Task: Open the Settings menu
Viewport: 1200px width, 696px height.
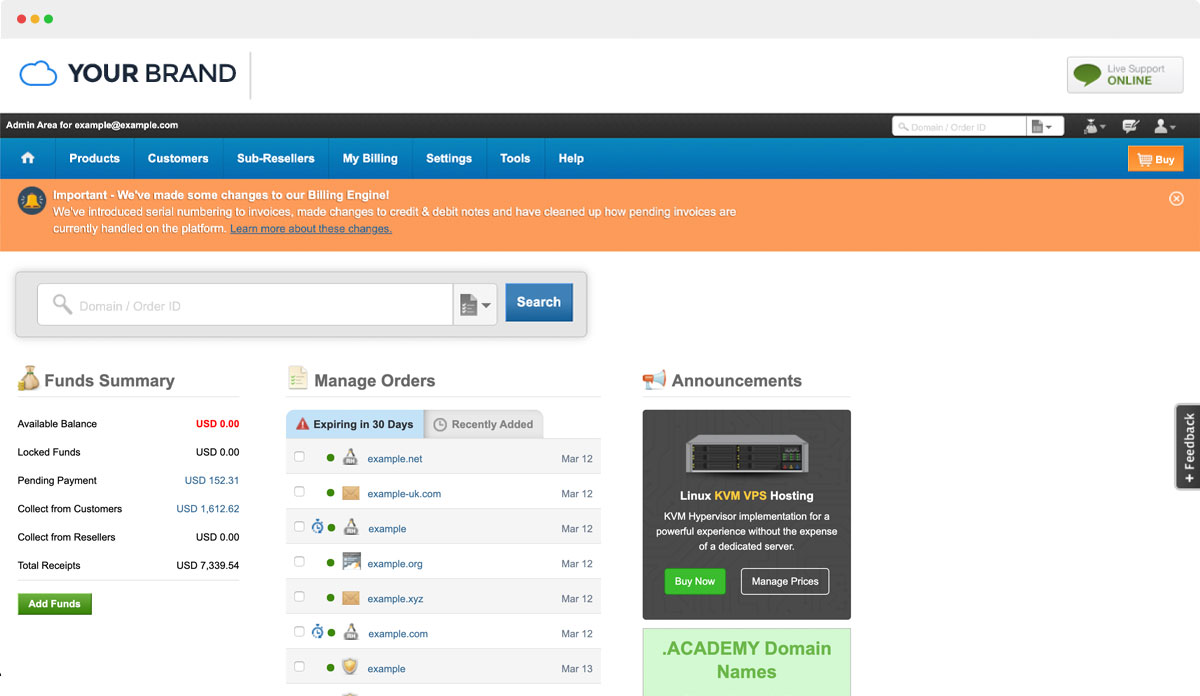Action: click(x=449, y=158)
